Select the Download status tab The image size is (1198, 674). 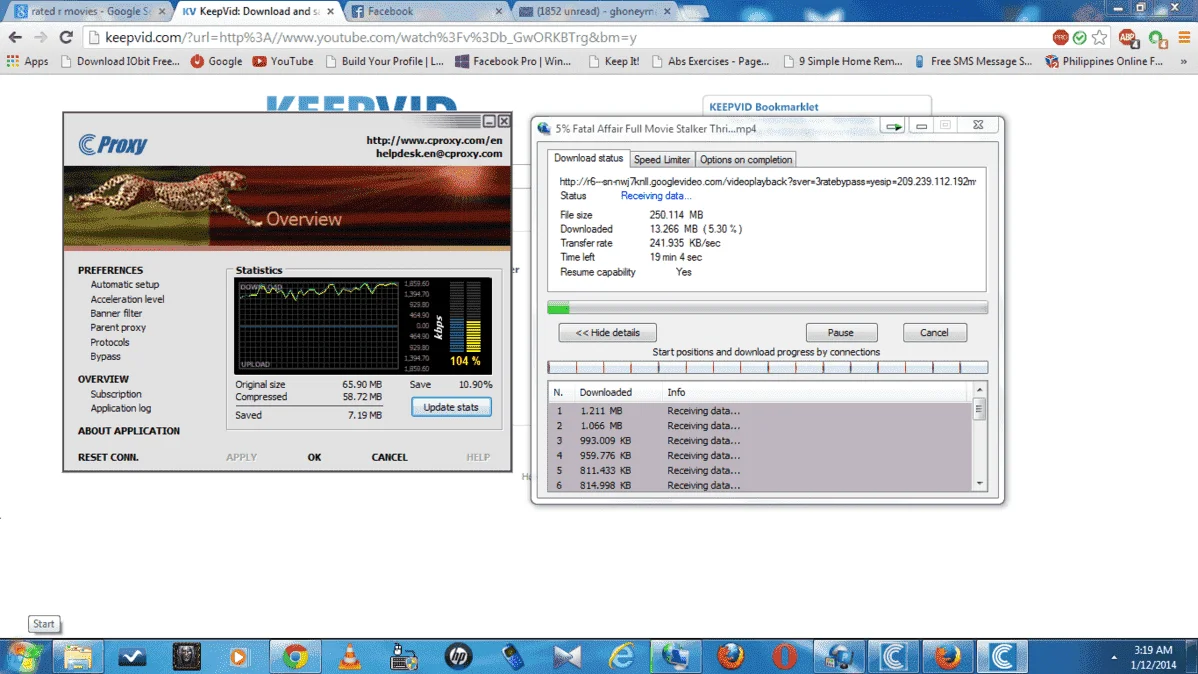tap(588, 158)
